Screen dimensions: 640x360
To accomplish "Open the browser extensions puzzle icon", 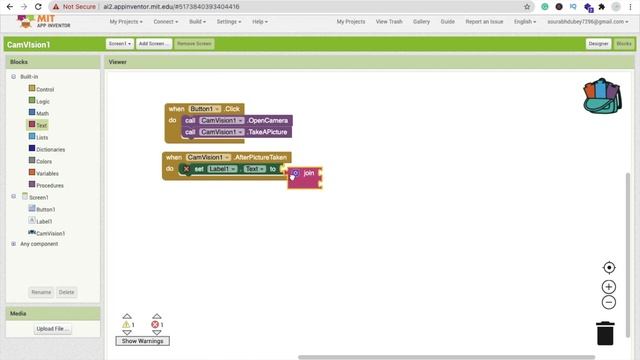I will tap(602, 7).
